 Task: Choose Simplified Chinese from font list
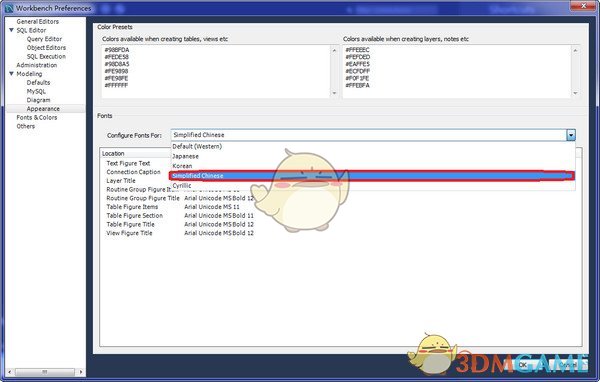372,176
